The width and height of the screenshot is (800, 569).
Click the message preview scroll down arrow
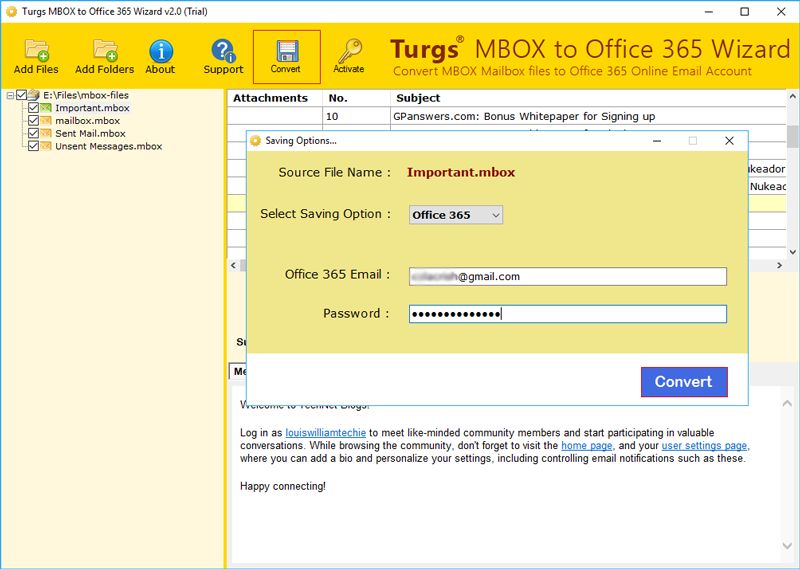pos(787,546)
